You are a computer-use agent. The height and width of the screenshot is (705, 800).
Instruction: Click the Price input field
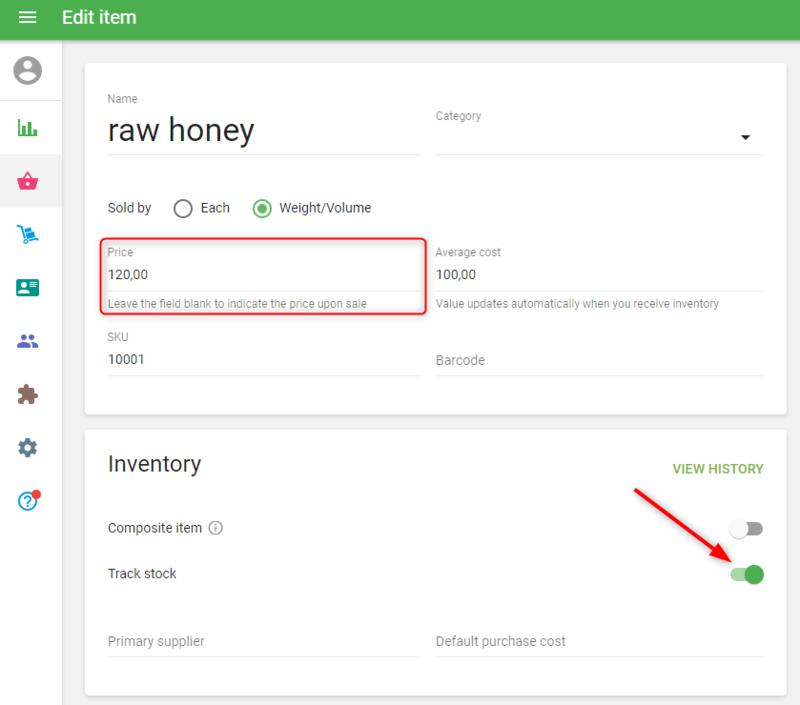coord(263,274)
